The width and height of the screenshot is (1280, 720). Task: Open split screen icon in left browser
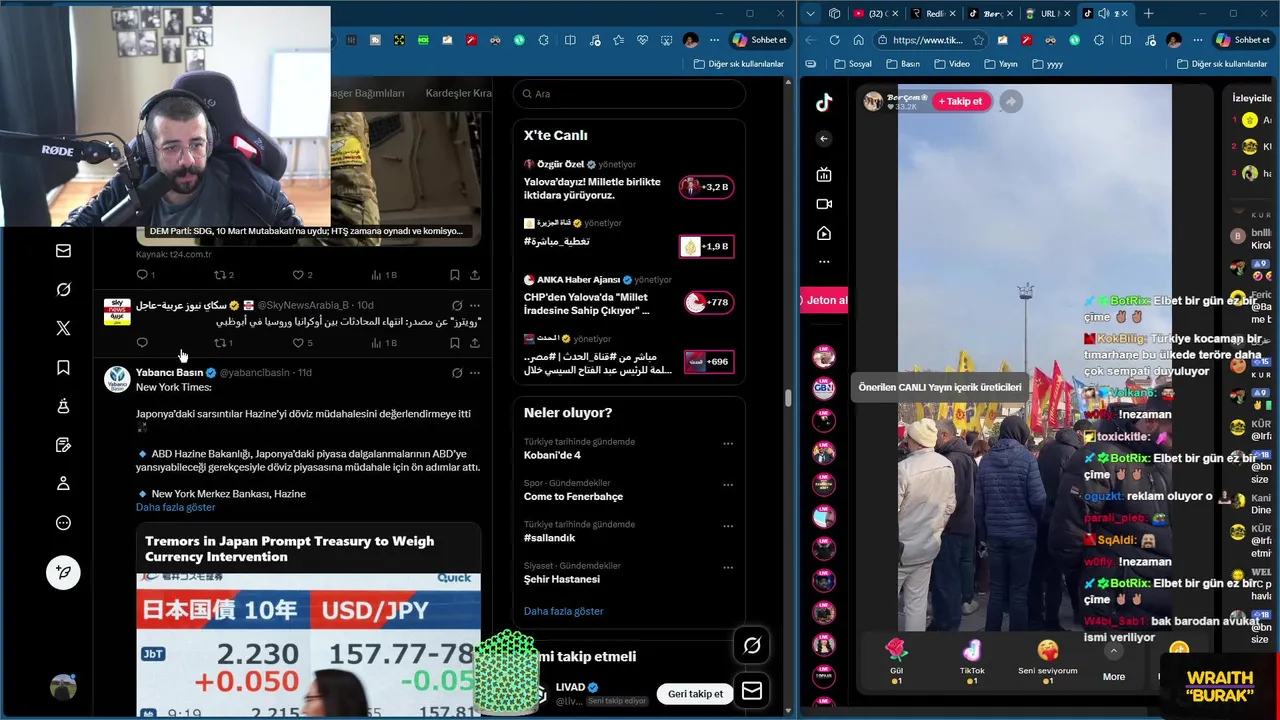pyautogui.click(x=570, y=40)
